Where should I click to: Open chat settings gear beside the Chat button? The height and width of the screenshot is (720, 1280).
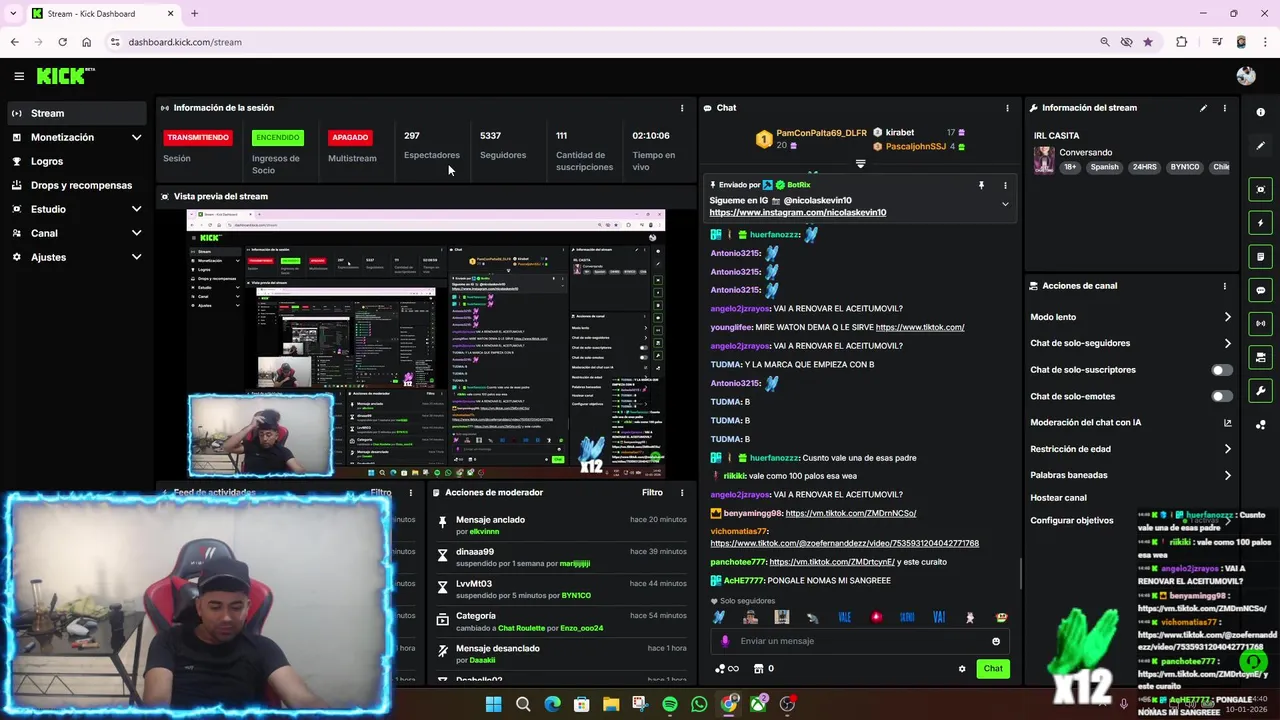pos(962,669)
